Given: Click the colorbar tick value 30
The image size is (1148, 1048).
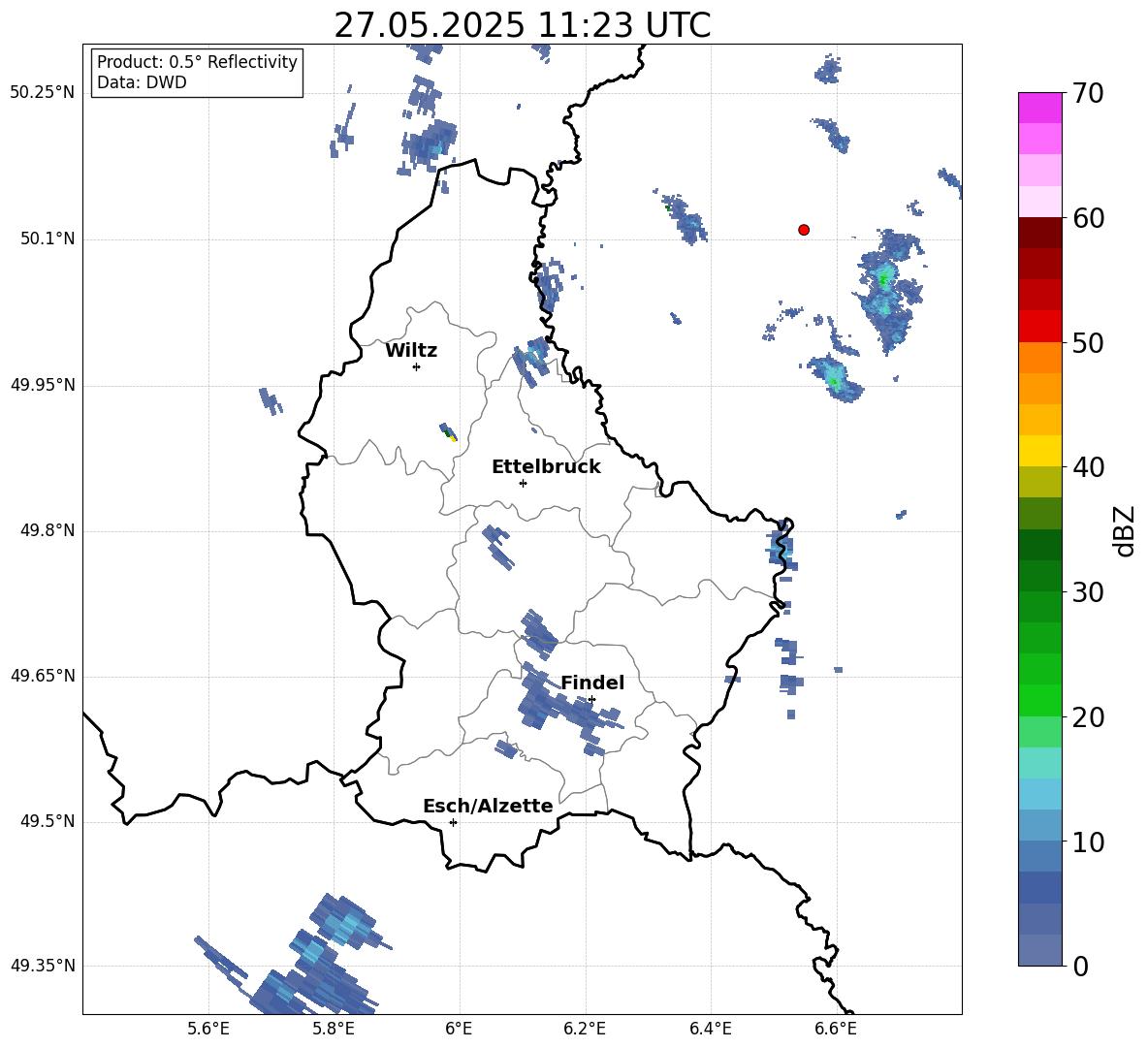Looking at the screenshot, I should pos(1088,592).
